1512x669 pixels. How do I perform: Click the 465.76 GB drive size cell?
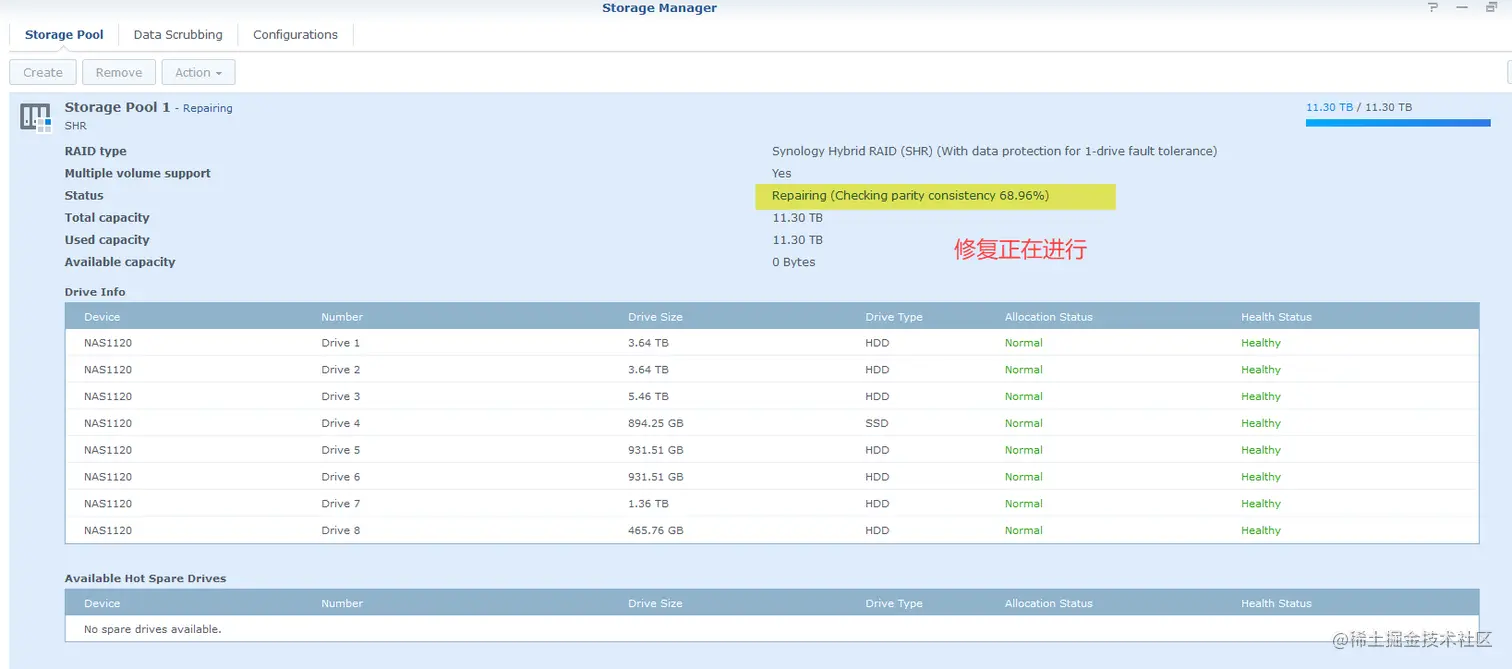pos(655,531)
